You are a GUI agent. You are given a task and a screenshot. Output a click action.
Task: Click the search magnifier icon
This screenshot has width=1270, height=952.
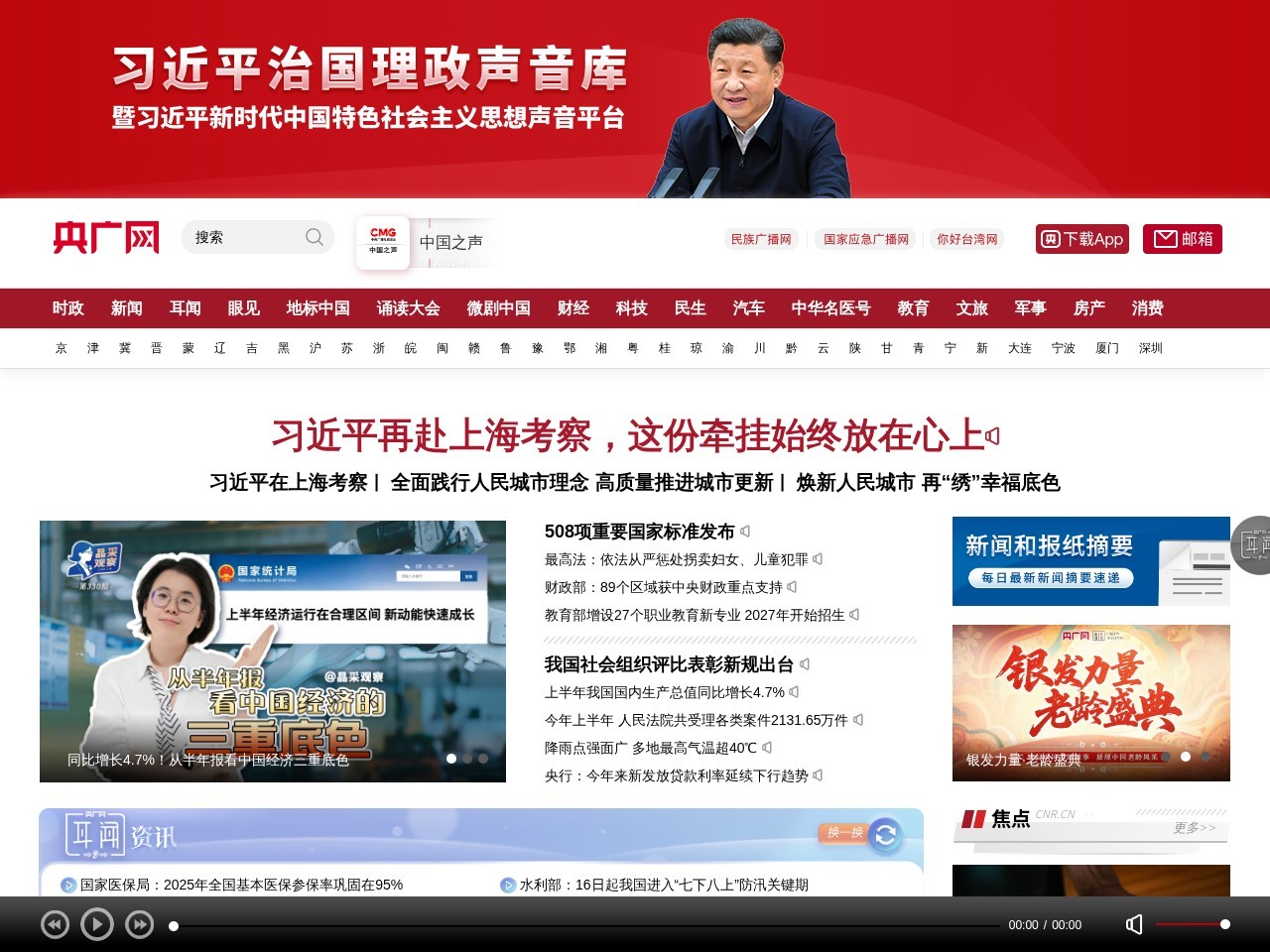(315, 237)
